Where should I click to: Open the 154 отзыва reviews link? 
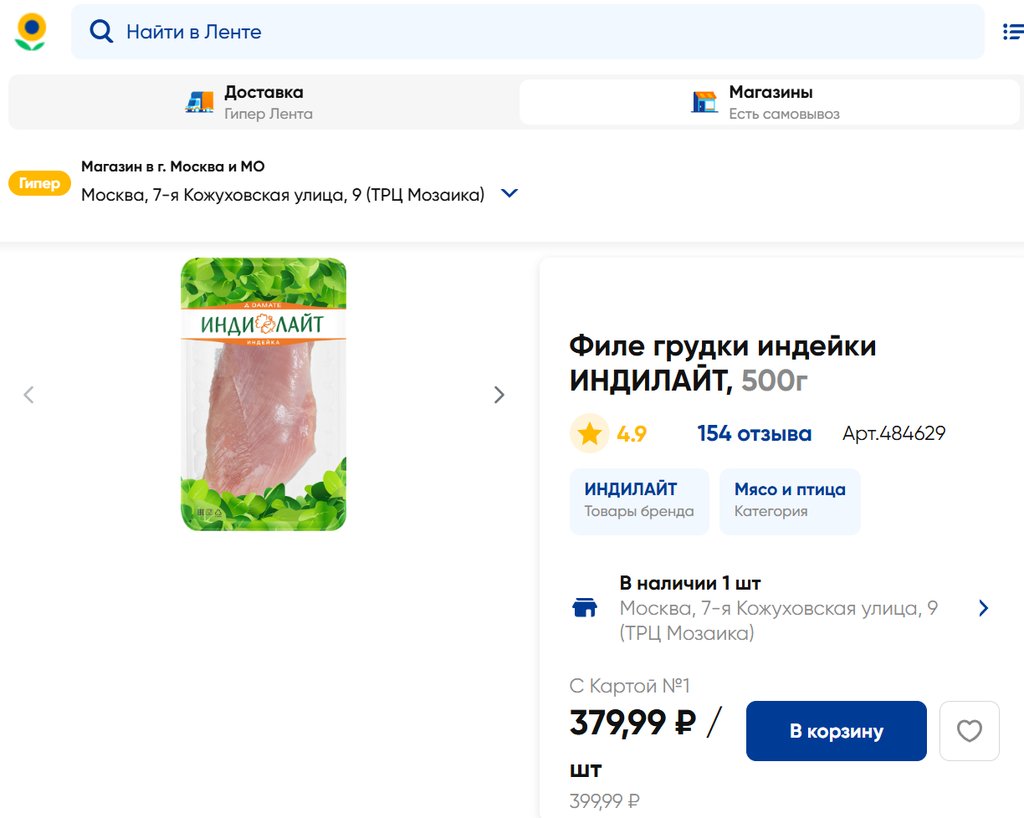754,434
